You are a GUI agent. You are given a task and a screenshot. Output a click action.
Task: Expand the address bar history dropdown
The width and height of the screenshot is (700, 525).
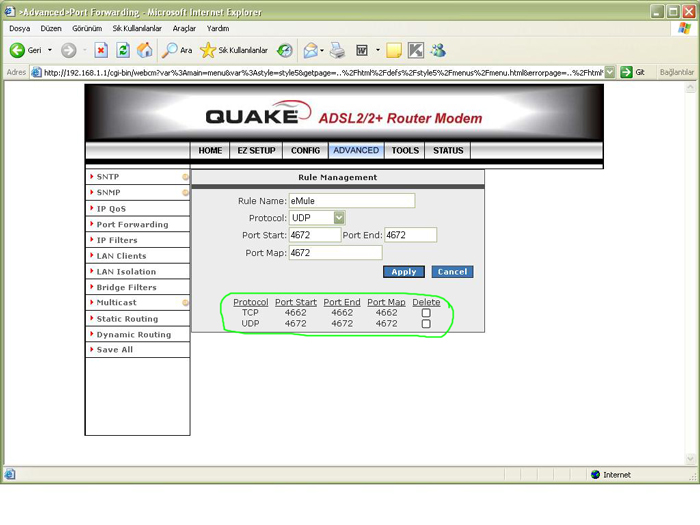pyautogui.click(x=609, y=72)
